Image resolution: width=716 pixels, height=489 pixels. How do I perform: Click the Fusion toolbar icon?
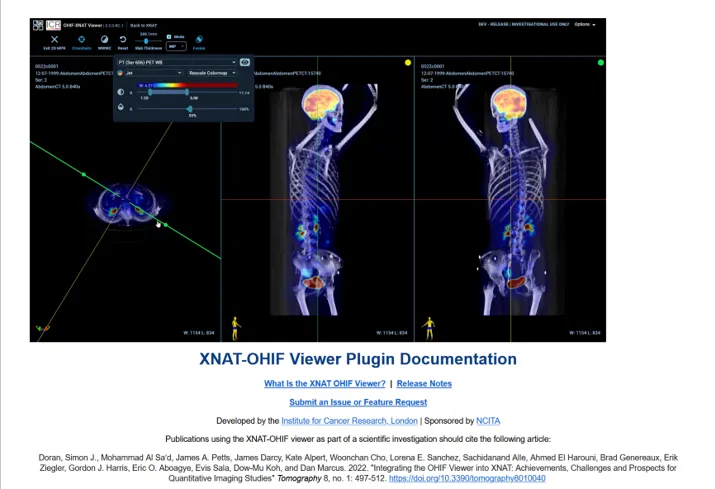199,39
